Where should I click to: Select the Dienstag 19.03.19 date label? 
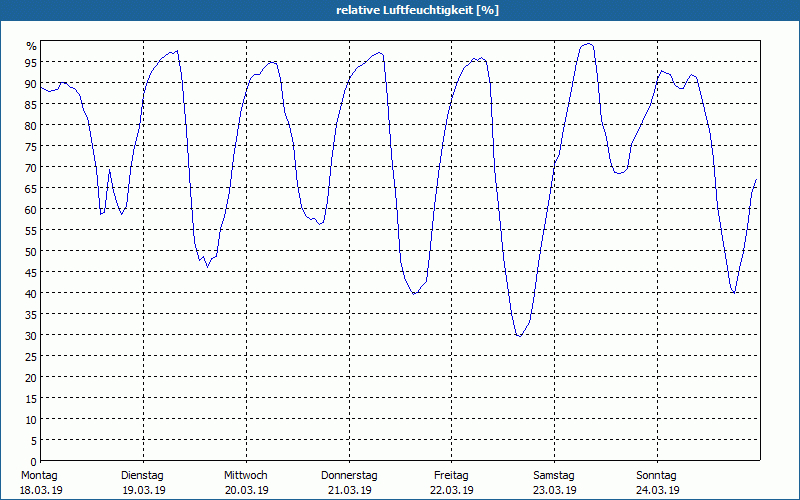[x=143, y=483]
